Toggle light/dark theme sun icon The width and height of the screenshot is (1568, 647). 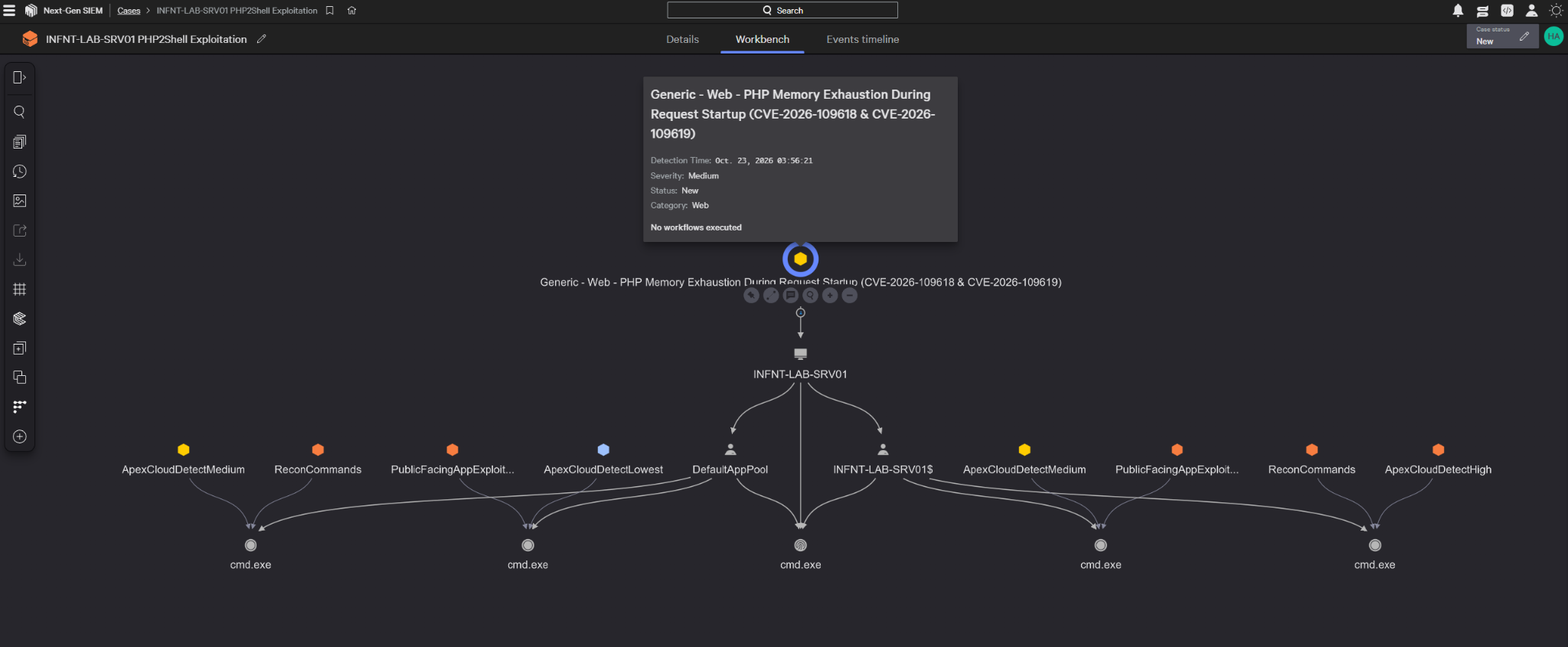point(1556,11)
